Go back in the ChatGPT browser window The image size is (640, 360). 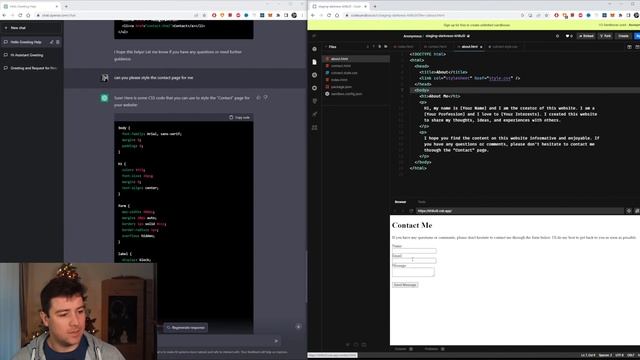coord(4,15)
